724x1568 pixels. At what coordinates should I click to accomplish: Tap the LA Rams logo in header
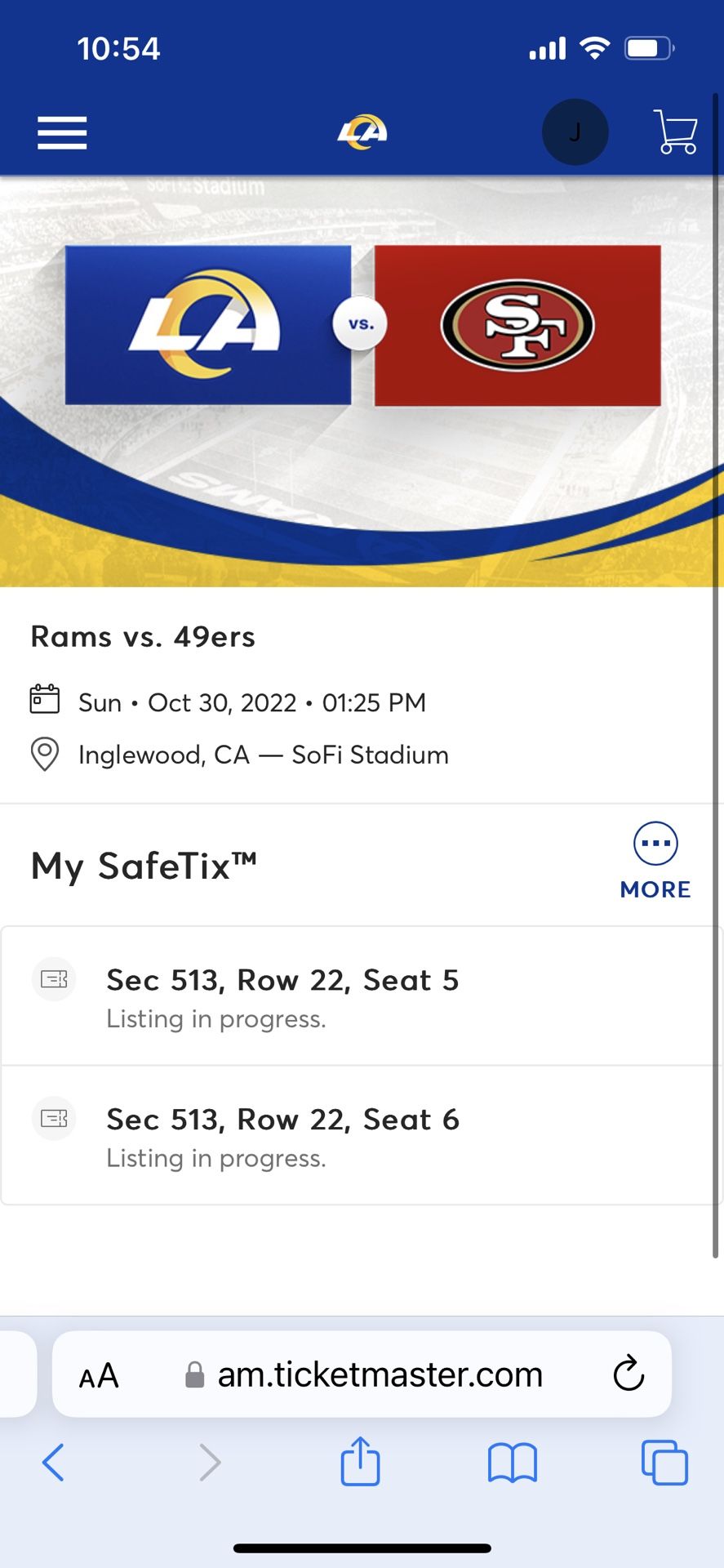362,131
